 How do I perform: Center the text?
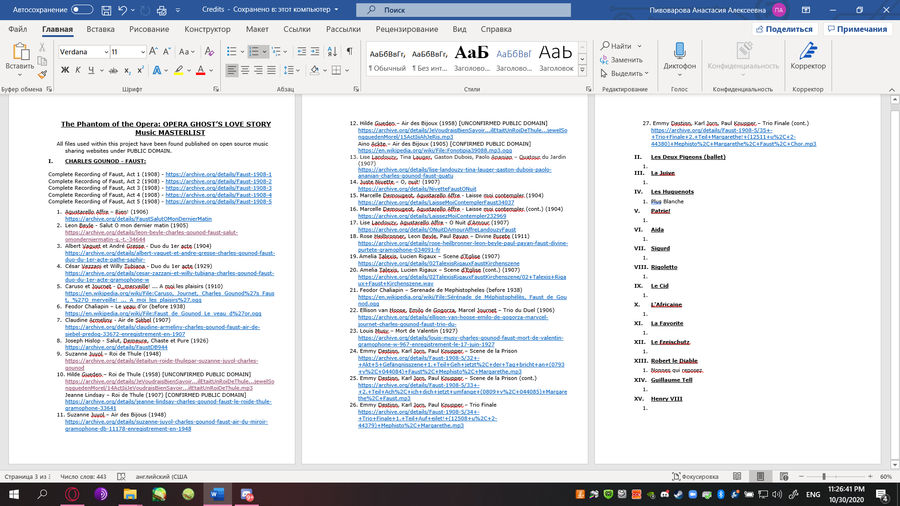click(x=245, y=70)
